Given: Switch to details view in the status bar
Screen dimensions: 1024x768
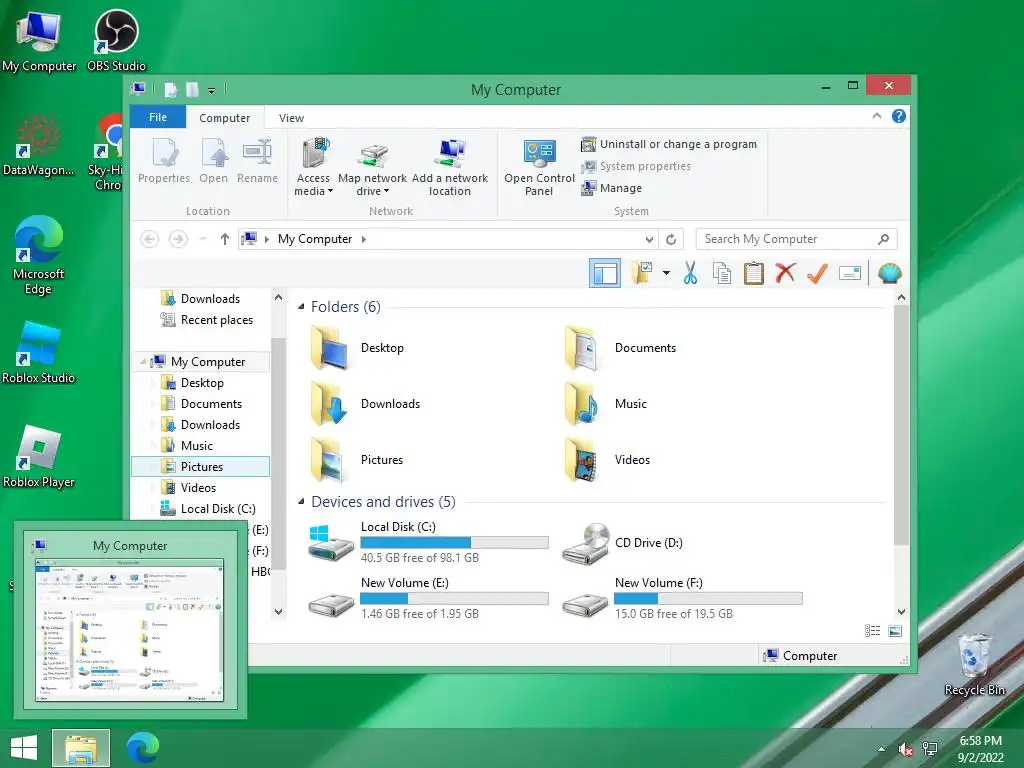Looking at the screenshot, I should (872, 630).
